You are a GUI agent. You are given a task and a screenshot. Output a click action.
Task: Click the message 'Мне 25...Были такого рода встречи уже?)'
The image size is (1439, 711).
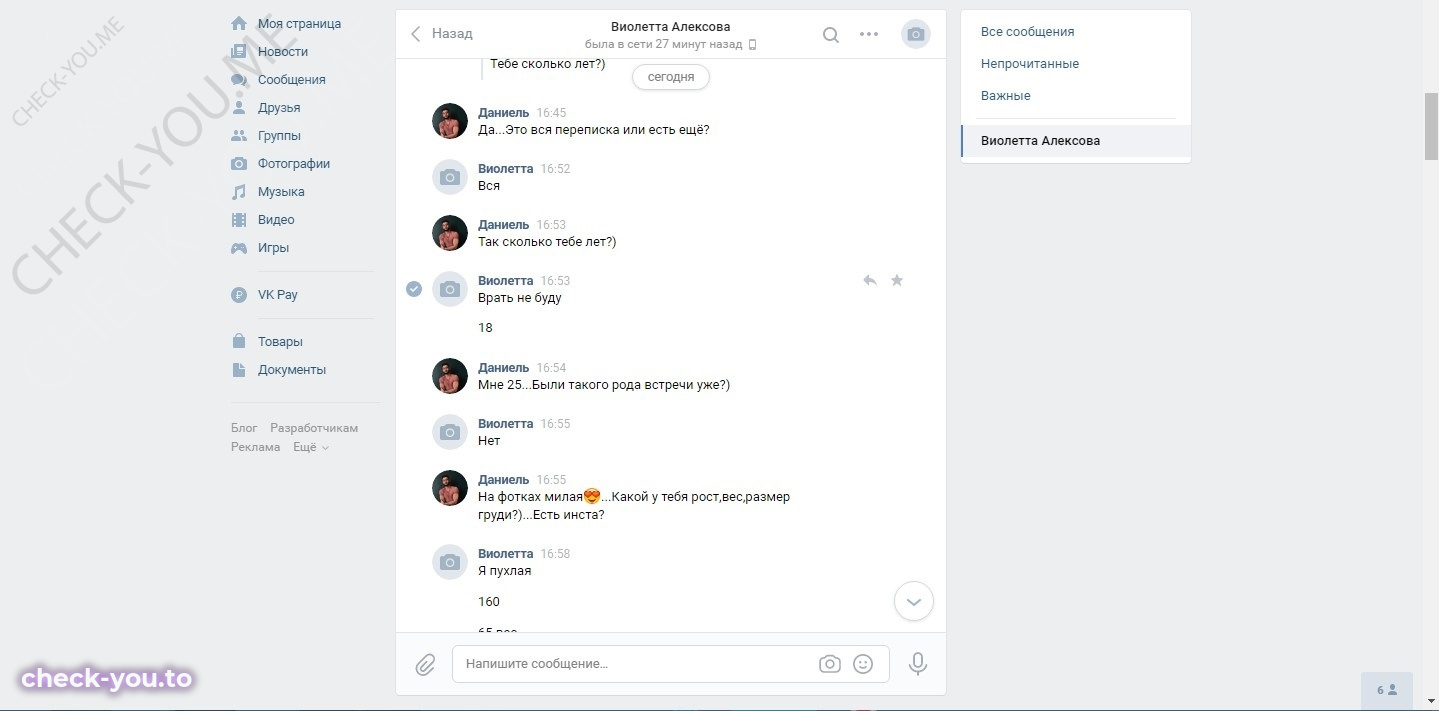[x=604, y=385]
